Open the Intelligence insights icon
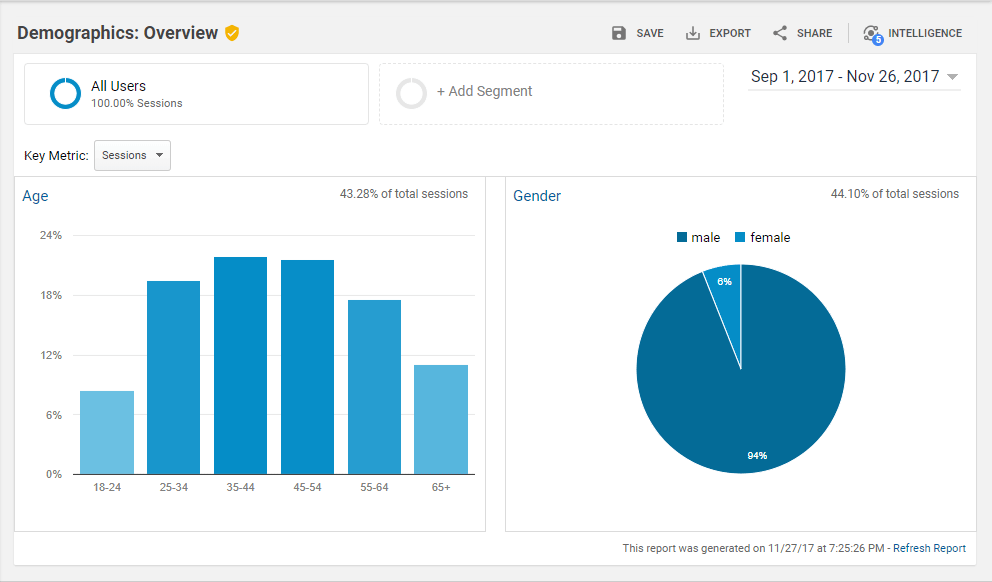Viewport: 992px width, 582px height. click(873, 34)
